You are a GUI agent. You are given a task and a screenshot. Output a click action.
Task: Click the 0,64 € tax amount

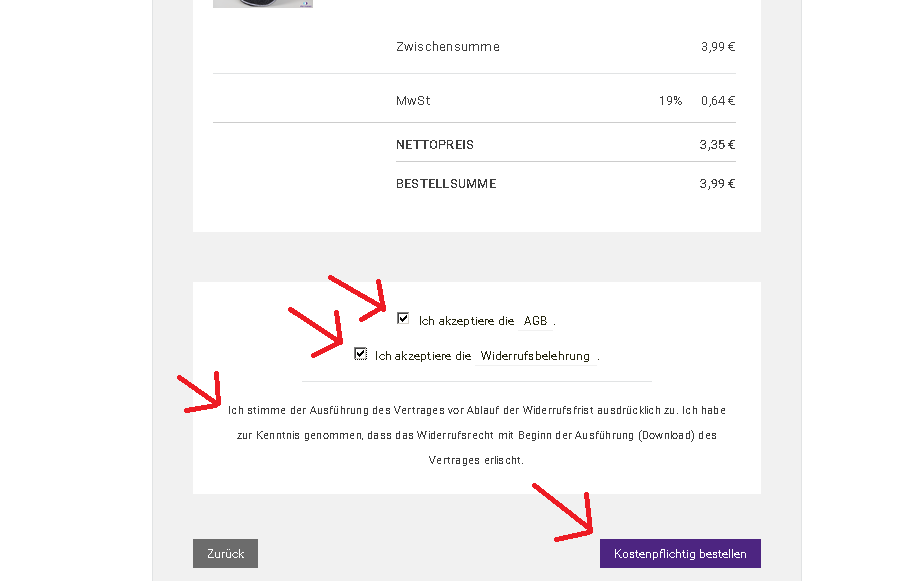point(717,101)
